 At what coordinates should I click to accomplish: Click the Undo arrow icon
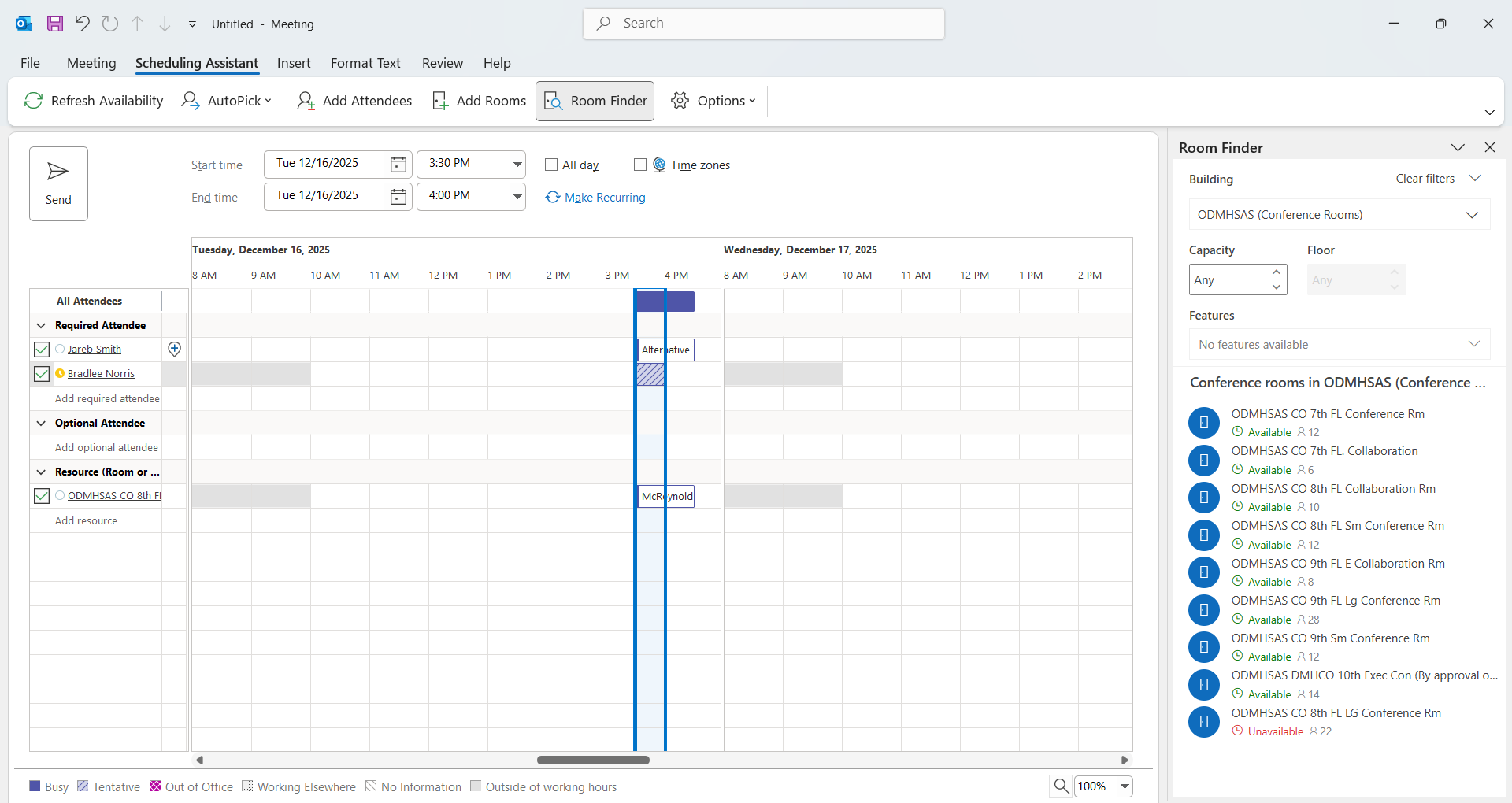tap(82, 24)
